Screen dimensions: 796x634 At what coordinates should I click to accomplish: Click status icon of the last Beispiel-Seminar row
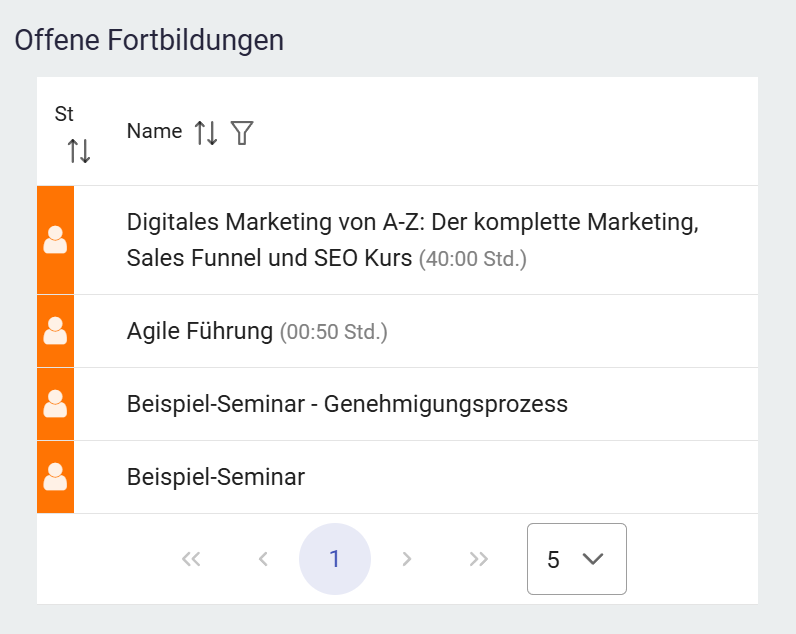[56, 477]
